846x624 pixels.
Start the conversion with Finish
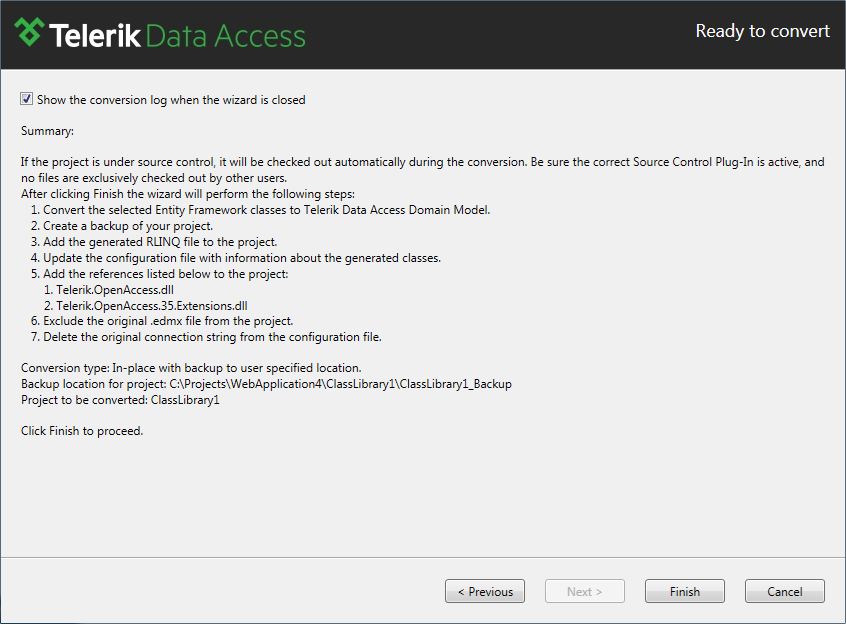pos(685,591)
